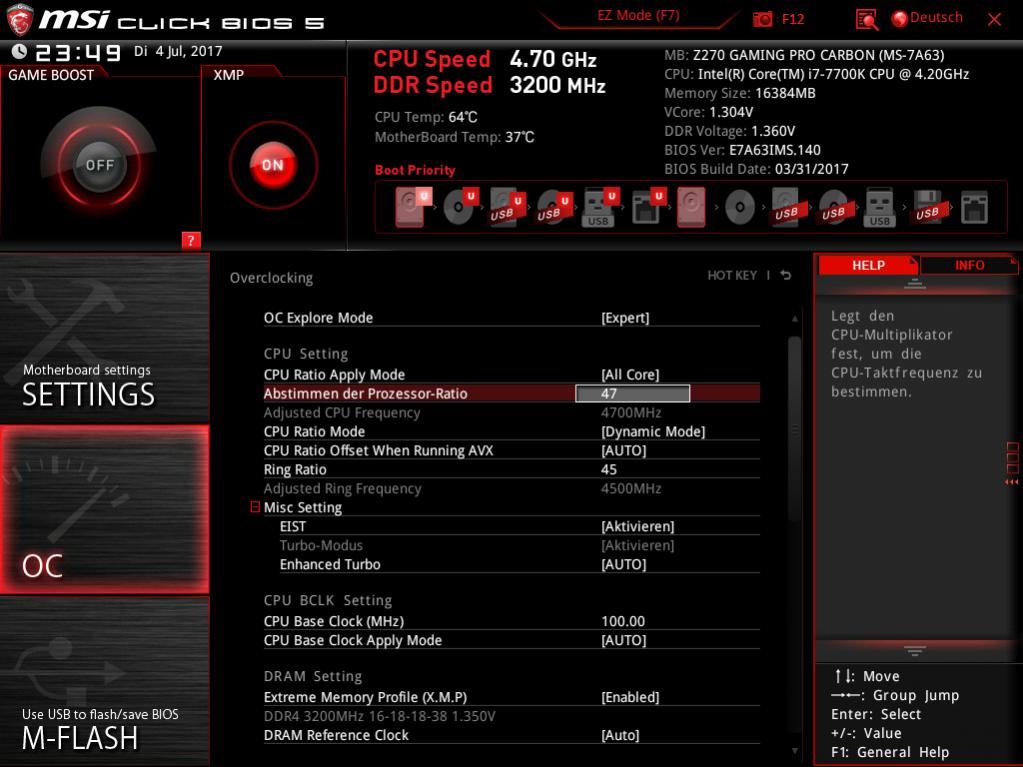Turn on the GAME BOOST knob
Screen dimensions: 1023x767
point(99,165)
